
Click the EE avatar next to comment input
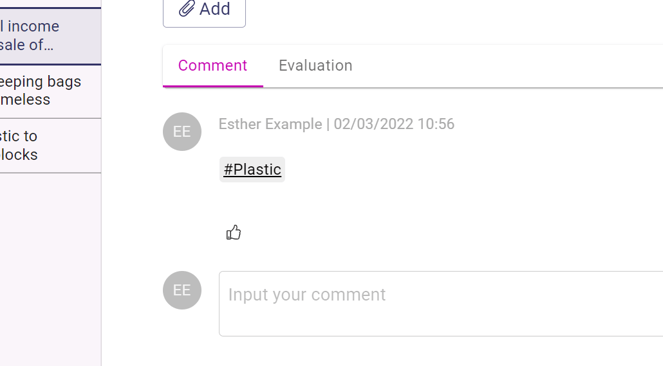182,290
